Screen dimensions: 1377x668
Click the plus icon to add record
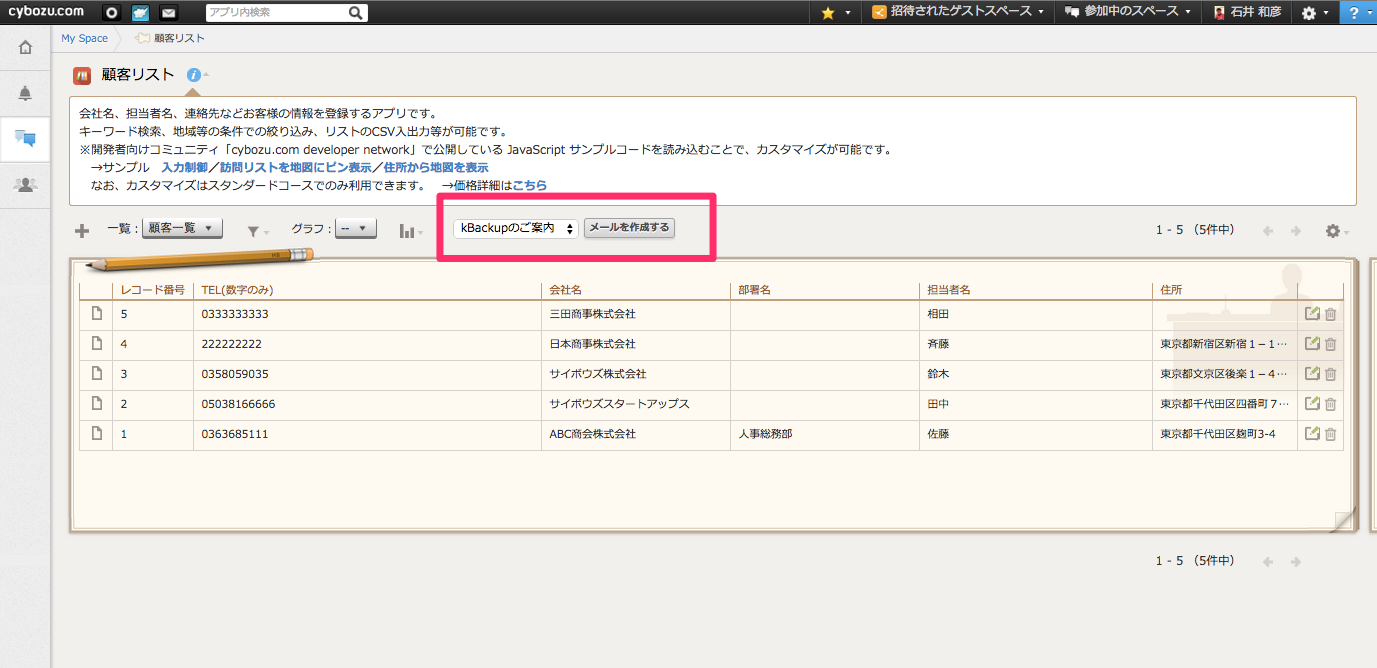point(82,231)
